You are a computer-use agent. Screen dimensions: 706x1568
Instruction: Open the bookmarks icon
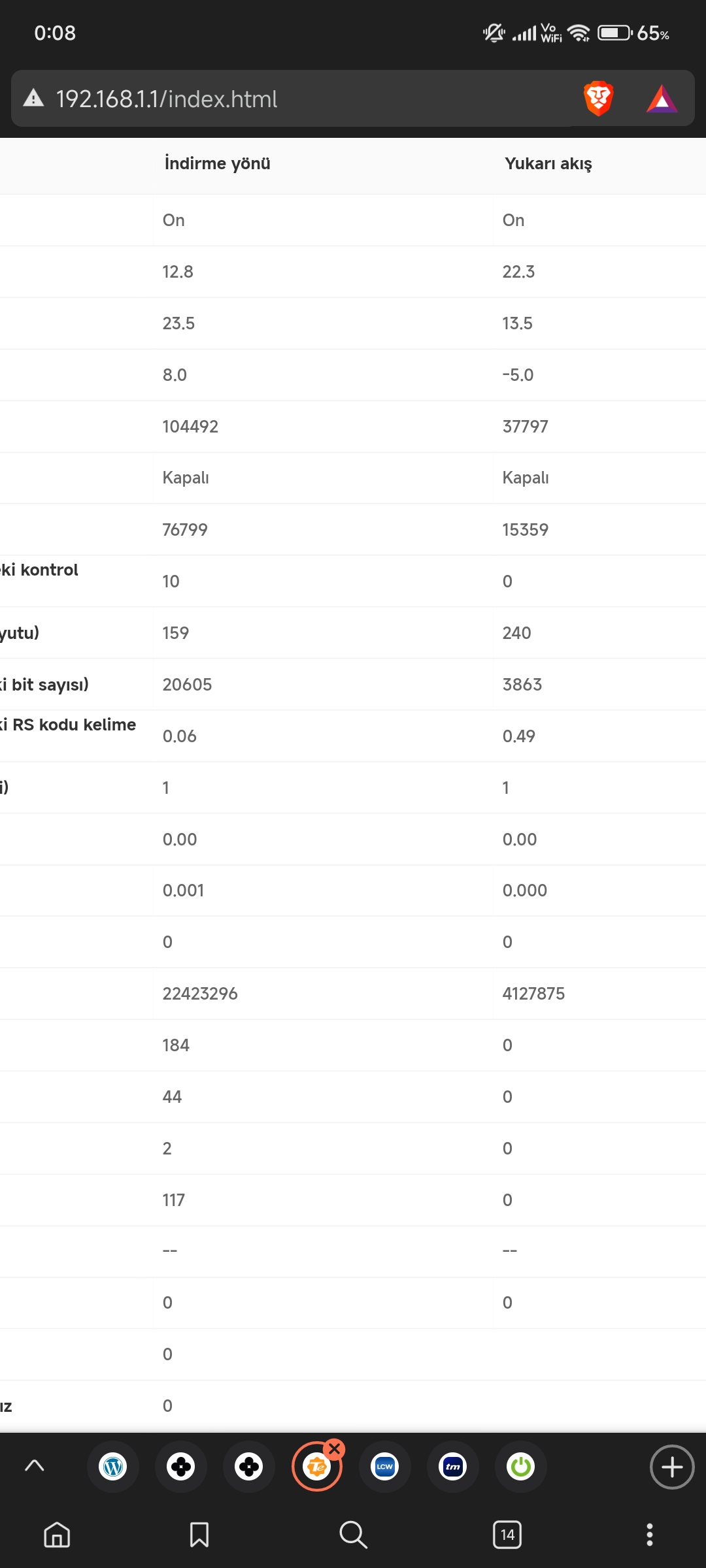coord(199,1535)
